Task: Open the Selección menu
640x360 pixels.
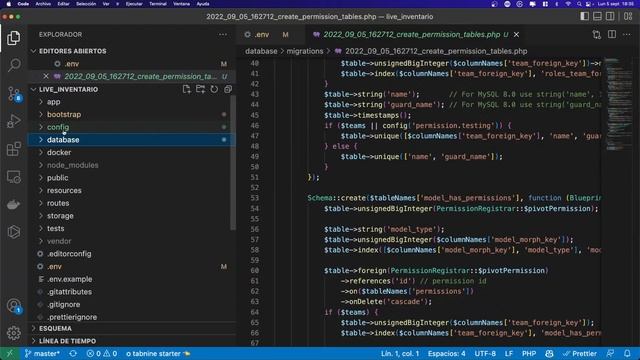Action: coord(86,4)
